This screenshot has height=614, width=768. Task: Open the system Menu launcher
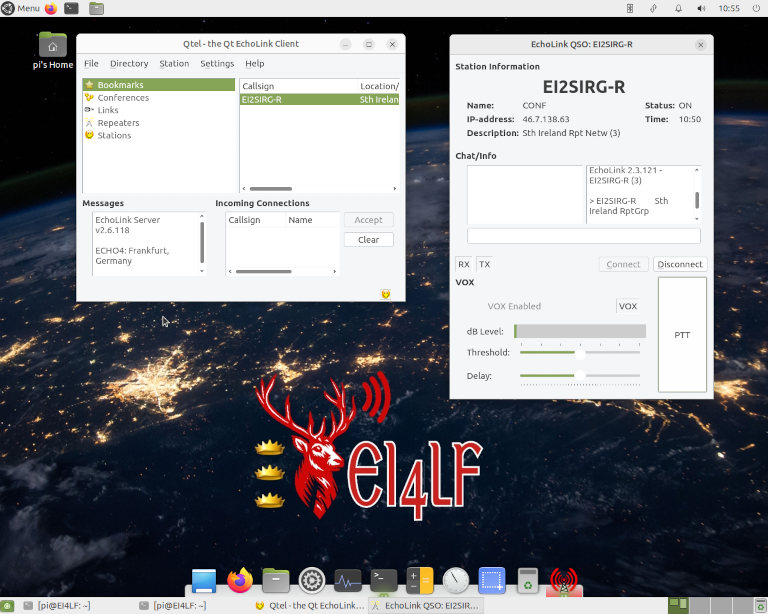click(x=21, y=8)
